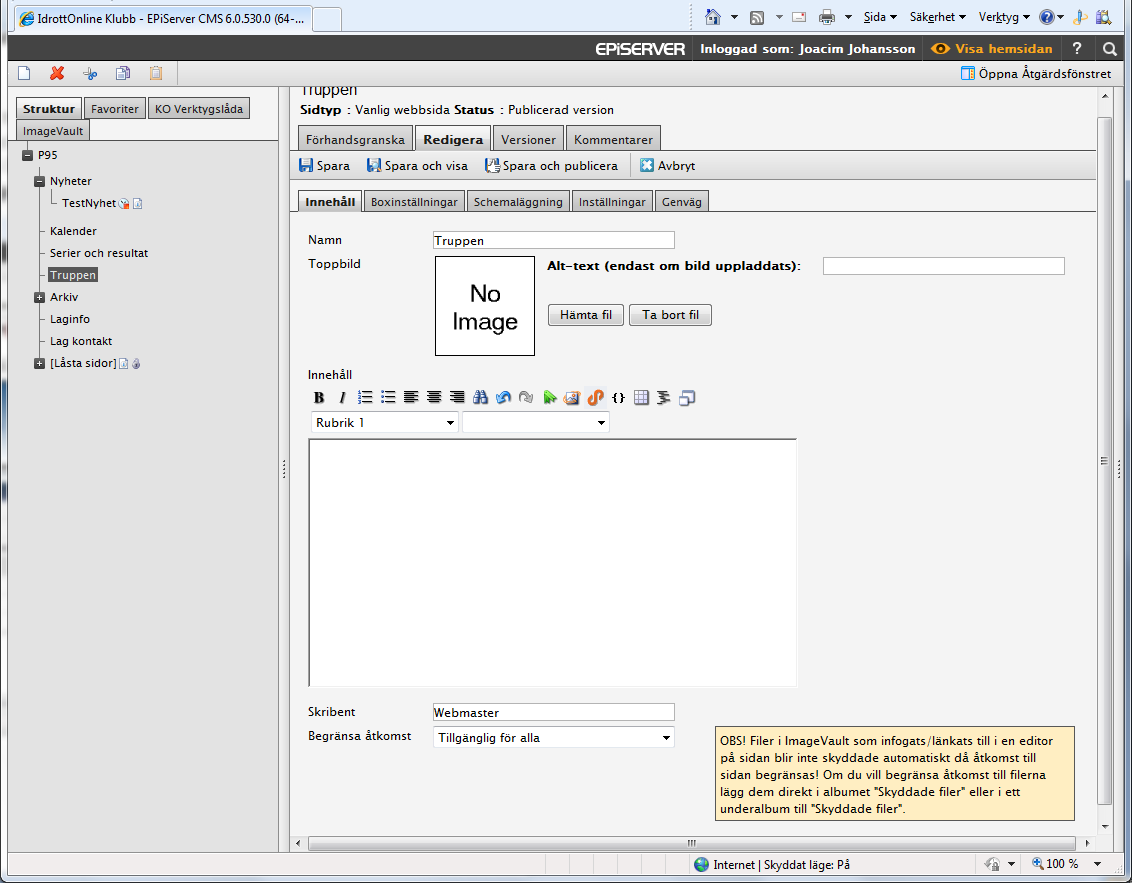Toggle fullscreen editor windows icon
Viewport: 1132px width, 883px height.
(x=687, y=397)
